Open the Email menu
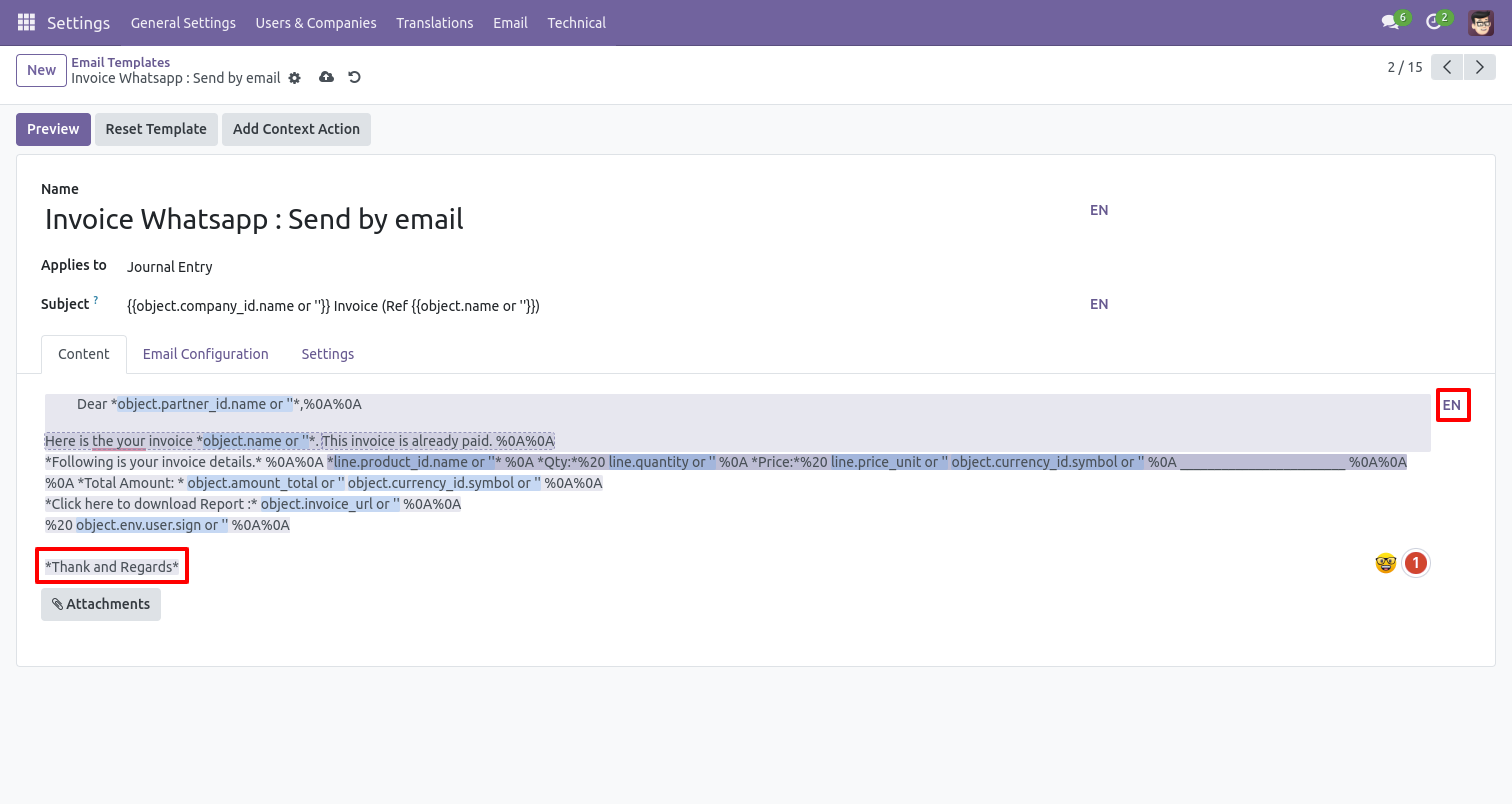Viewport: 1512px width, 804px height. [510, 22]
